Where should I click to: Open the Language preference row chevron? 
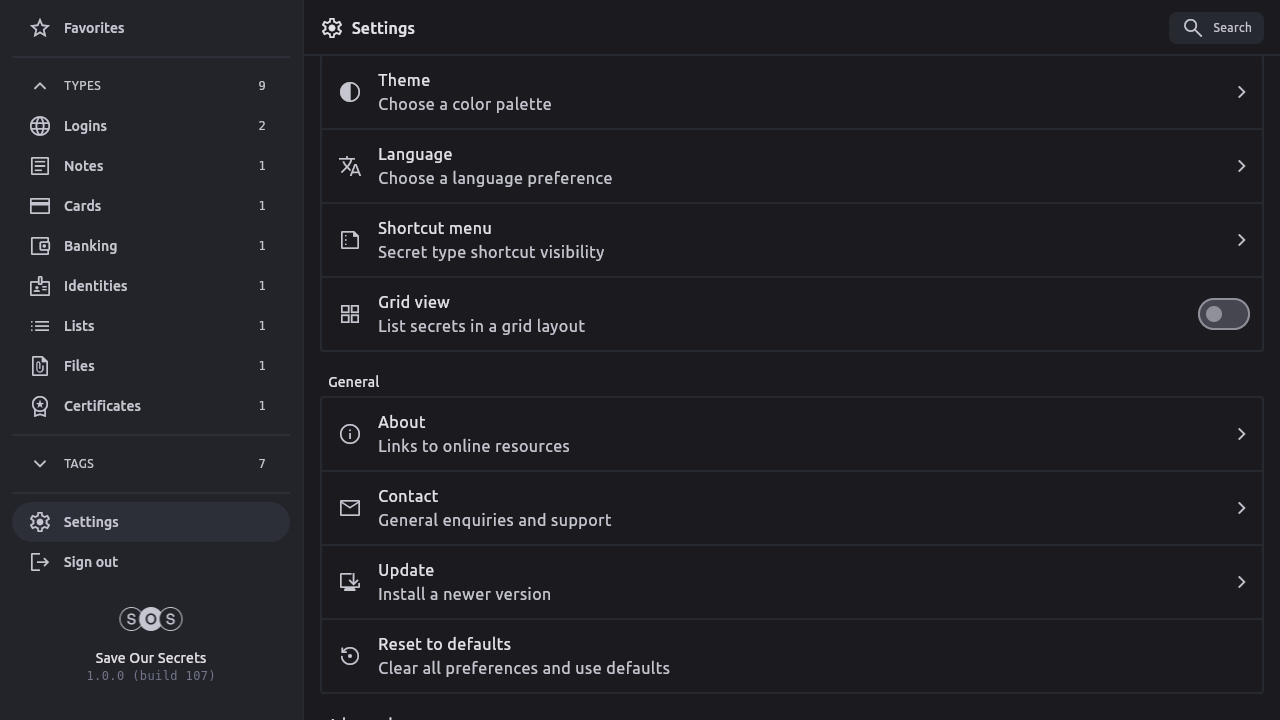point(1241,166)
